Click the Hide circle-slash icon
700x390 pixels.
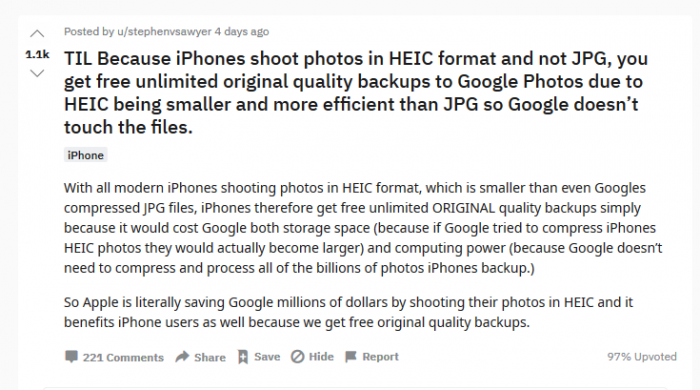[297, 357]
